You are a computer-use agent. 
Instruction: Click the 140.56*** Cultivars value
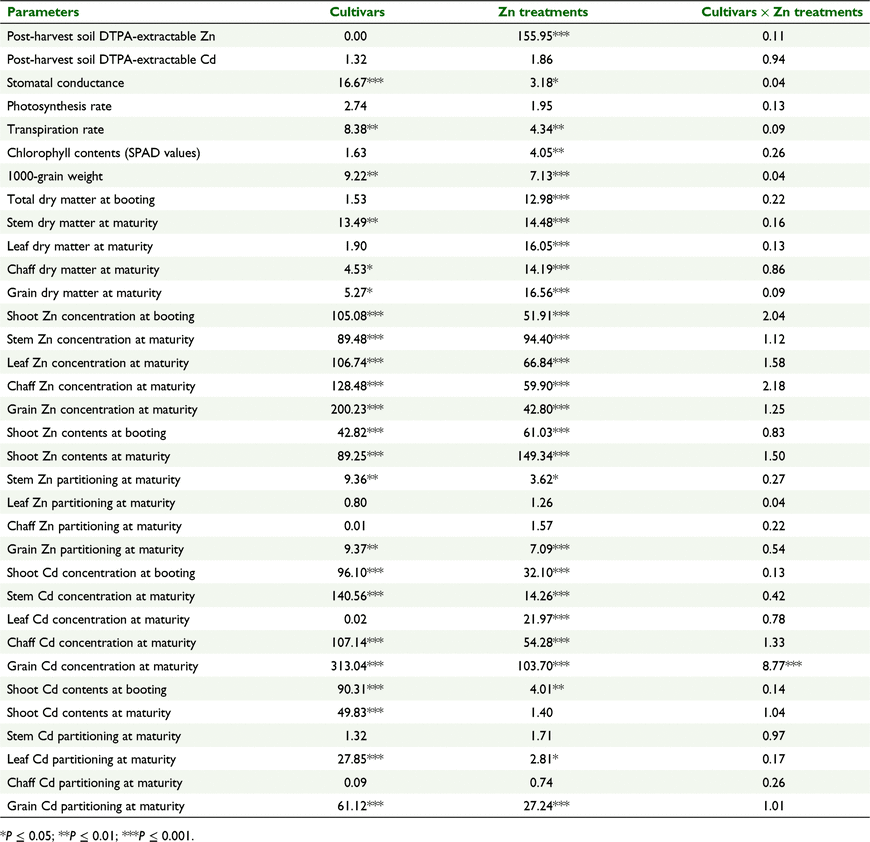[357, 595]
